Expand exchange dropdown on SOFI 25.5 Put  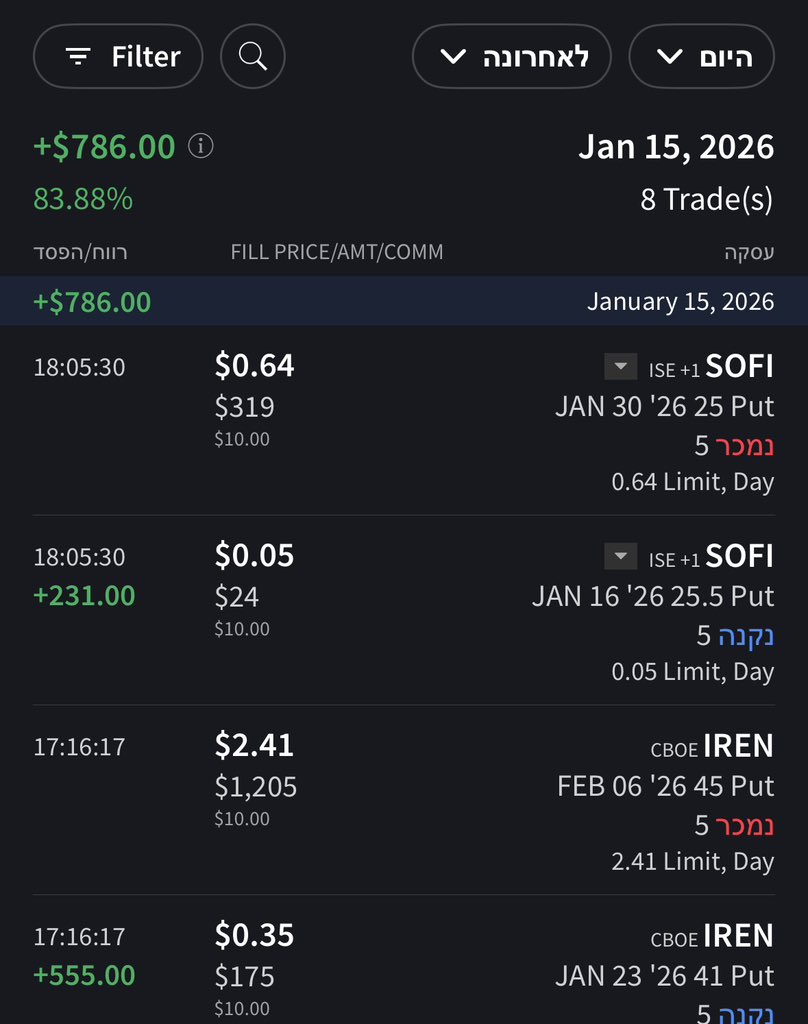pyautogui.click(x=620, y=556)
